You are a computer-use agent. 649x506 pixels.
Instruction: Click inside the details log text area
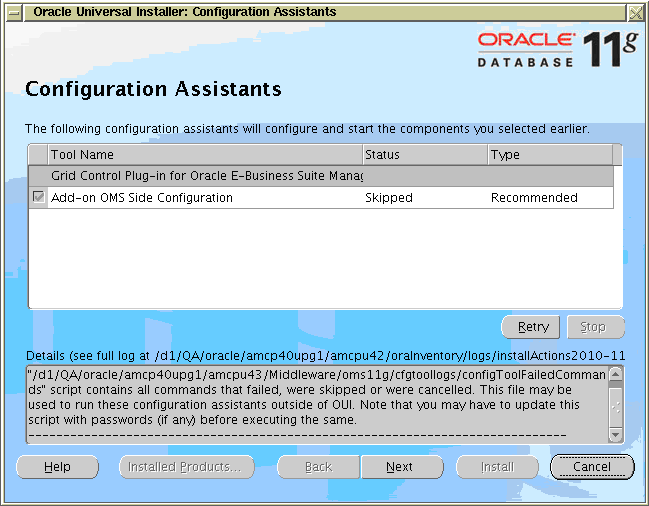318,404
